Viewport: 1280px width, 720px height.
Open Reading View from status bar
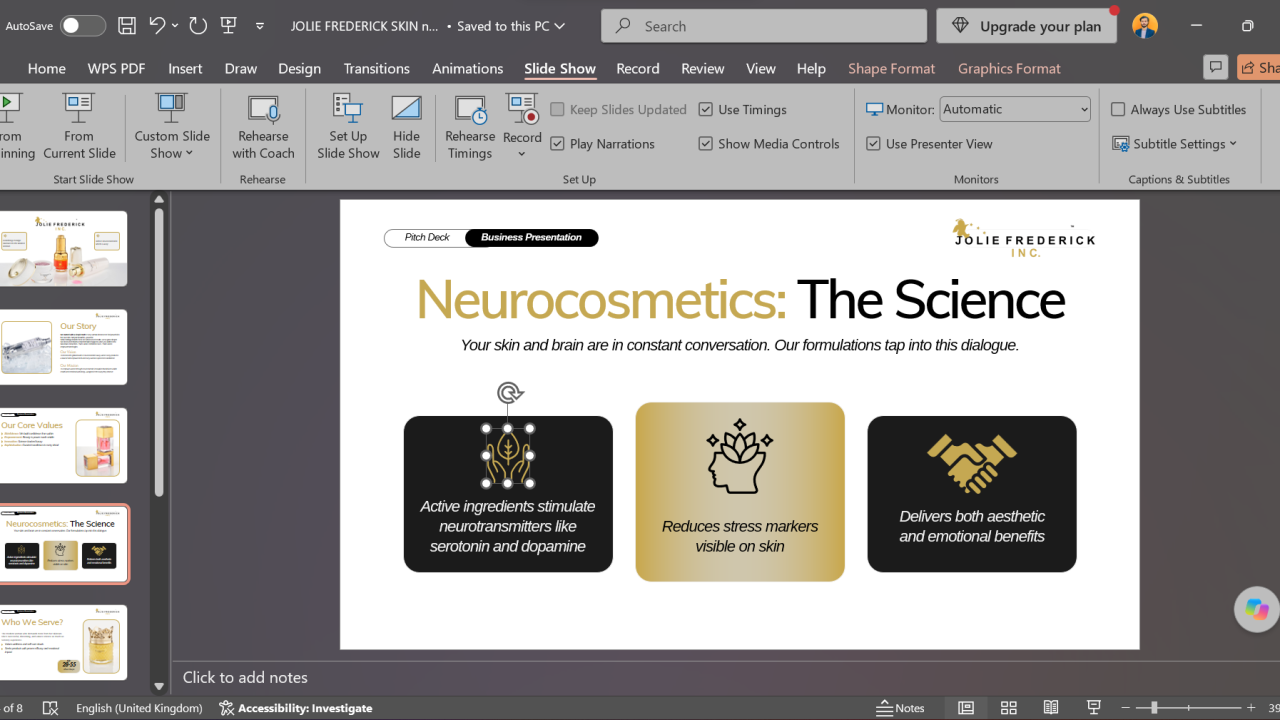(1051, 707)
